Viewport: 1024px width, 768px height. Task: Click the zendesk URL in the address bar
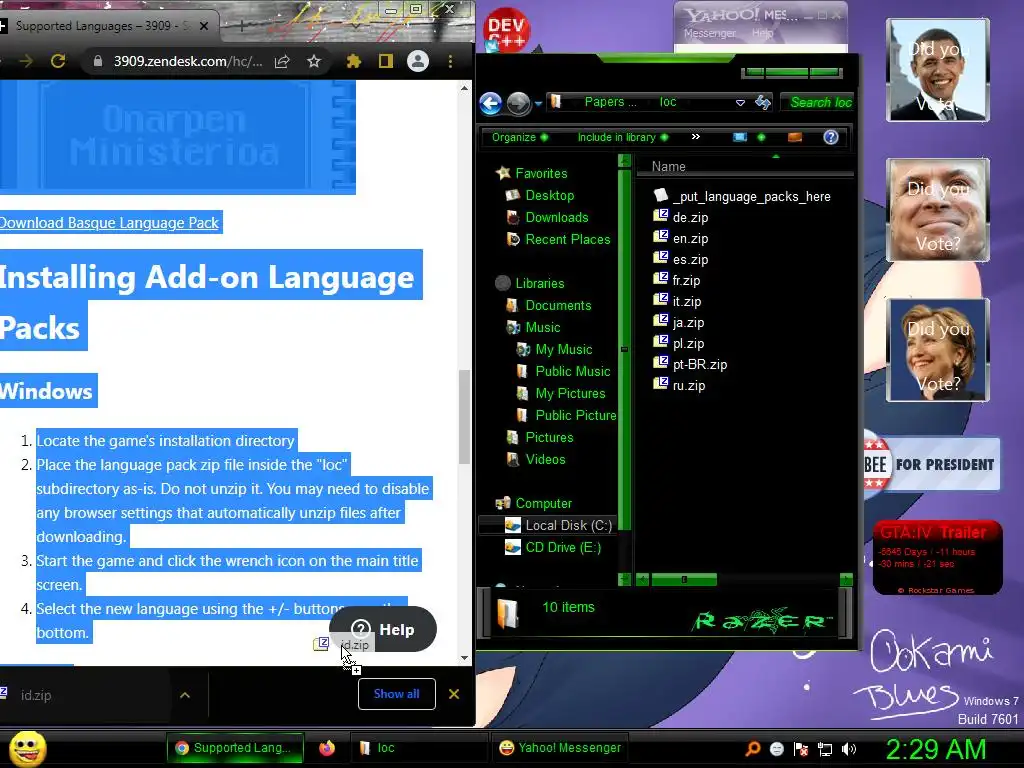coord(188,61)
